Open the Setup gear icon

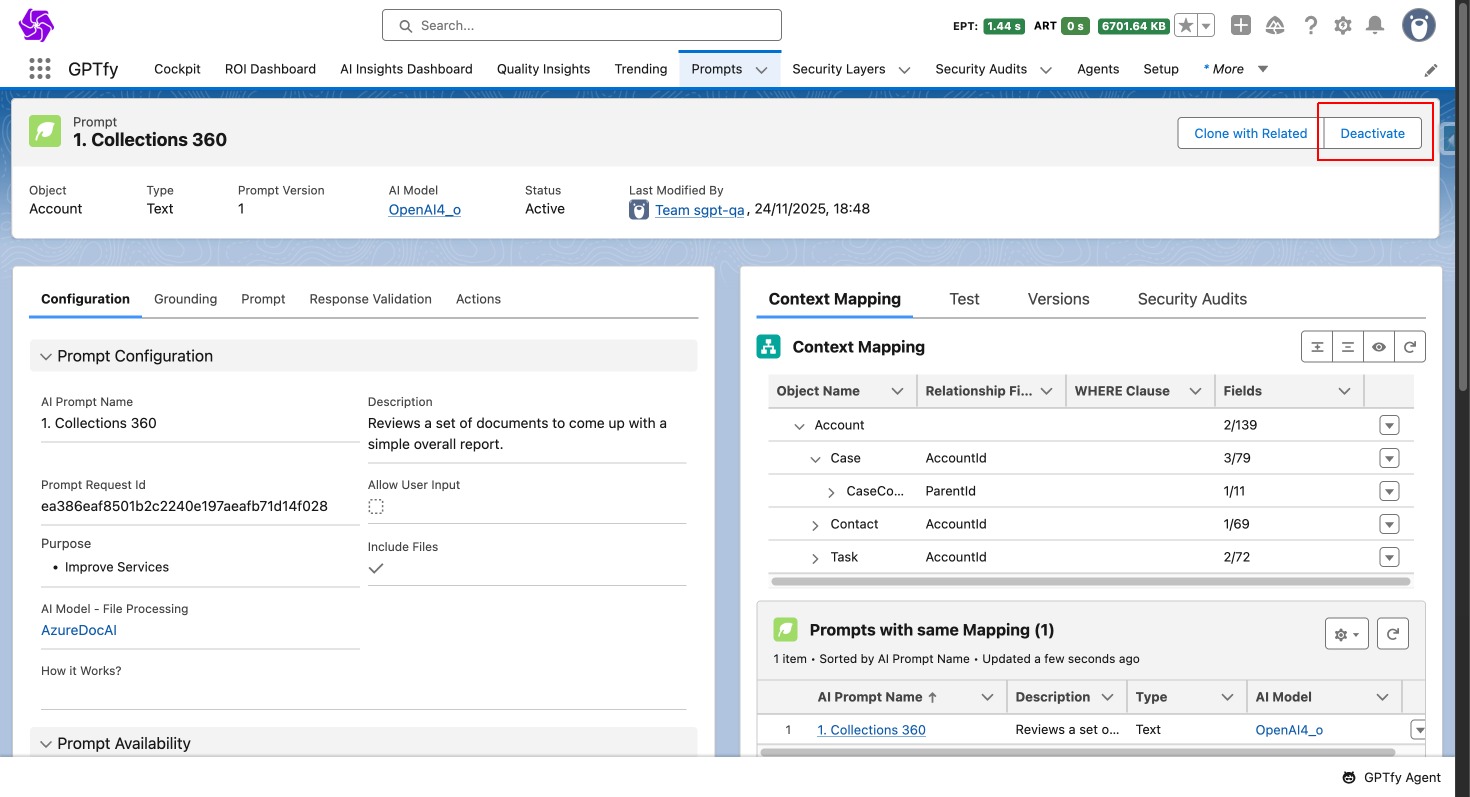pos(1343,26)
